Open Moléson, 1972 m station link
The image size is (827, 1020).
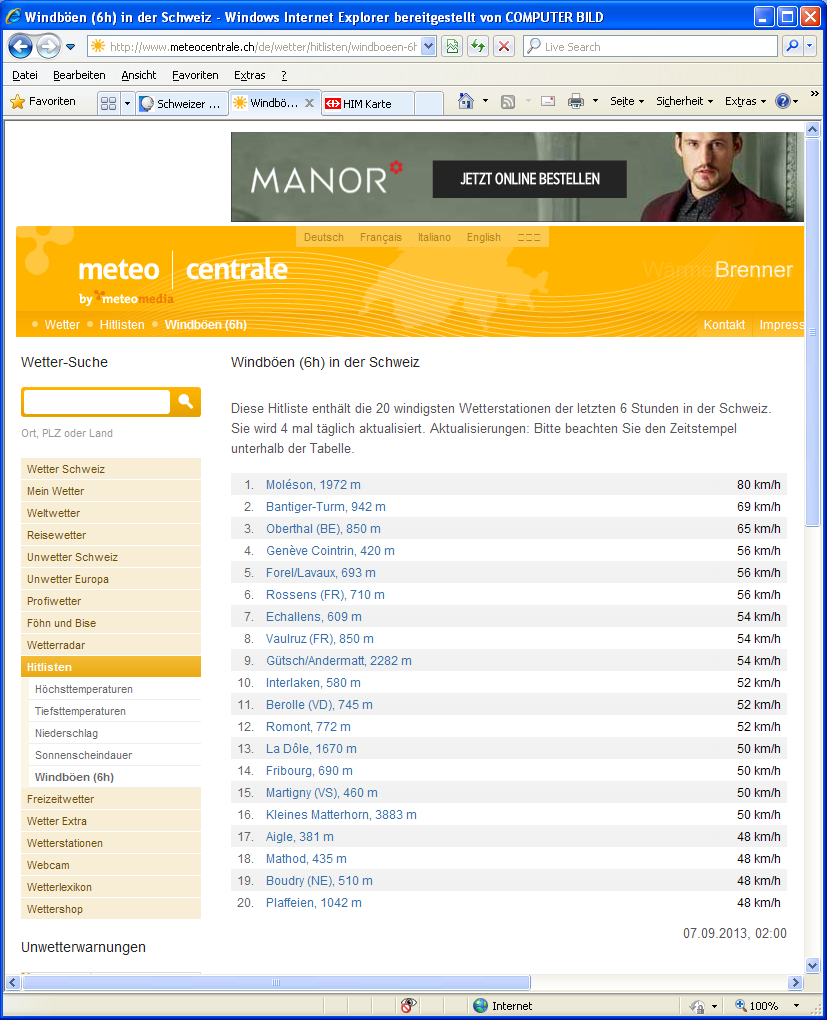tap(313, 485)
